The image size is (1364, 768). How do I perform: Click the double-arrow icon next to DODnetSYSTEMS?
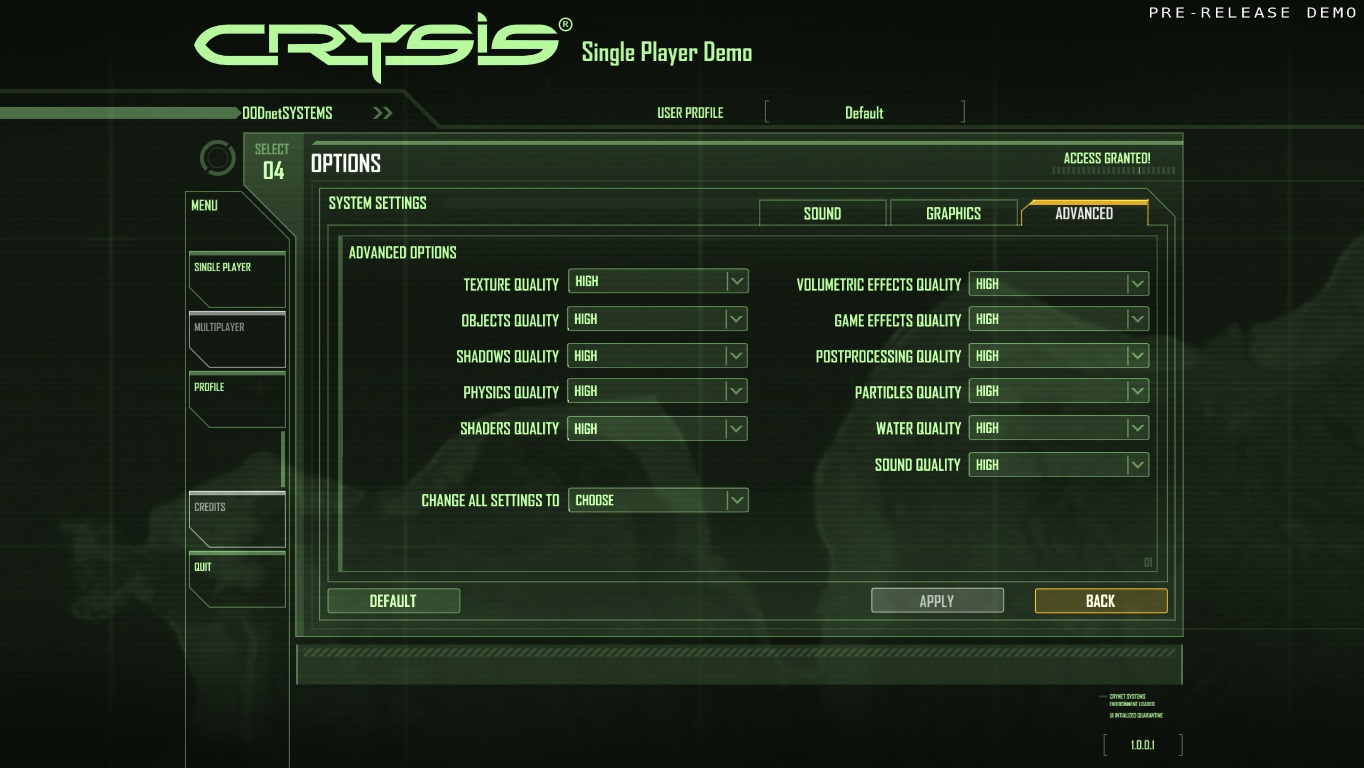[x=382, y=113]
